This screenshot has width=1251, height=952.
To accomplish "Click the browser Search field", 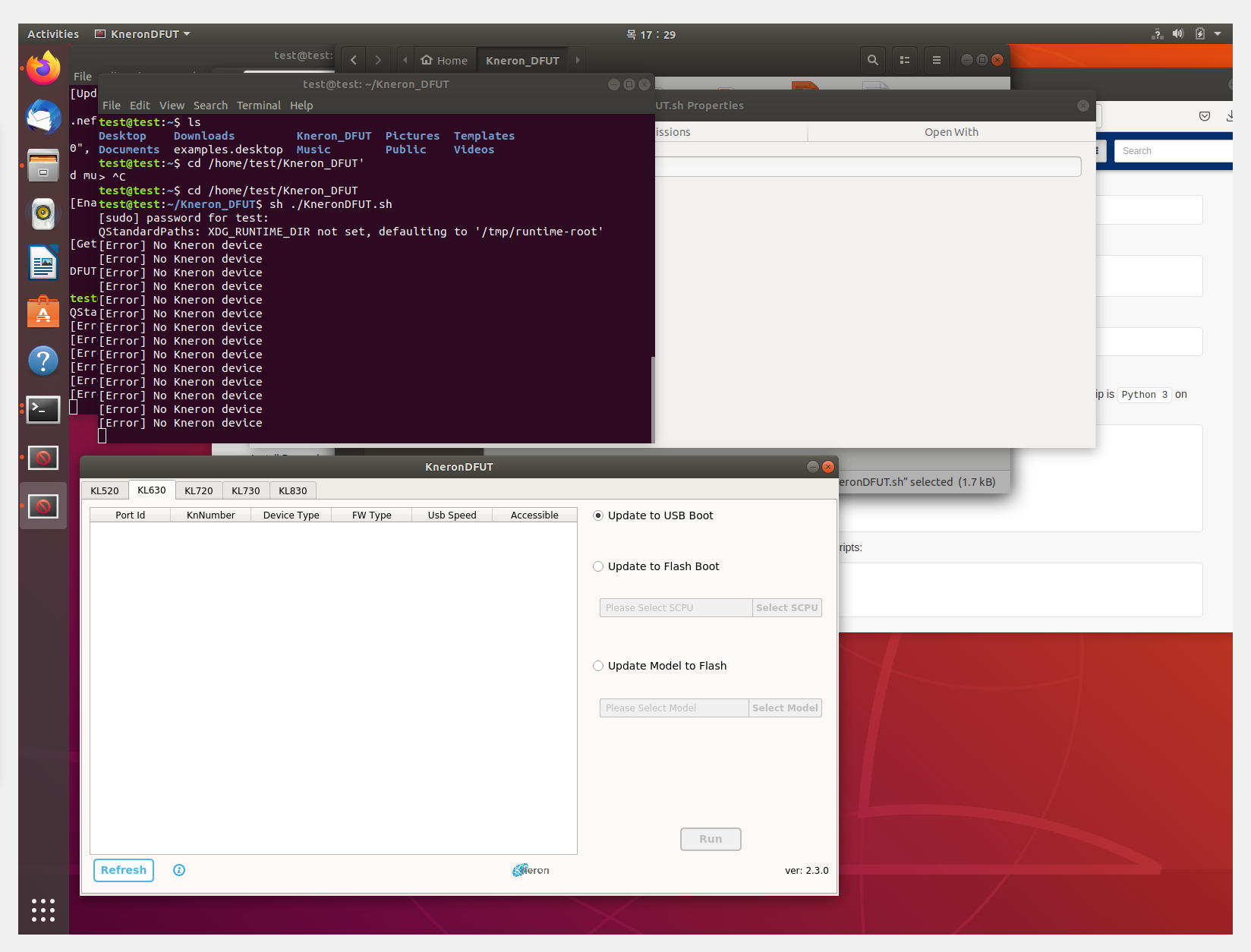I will coord(1175,151).
